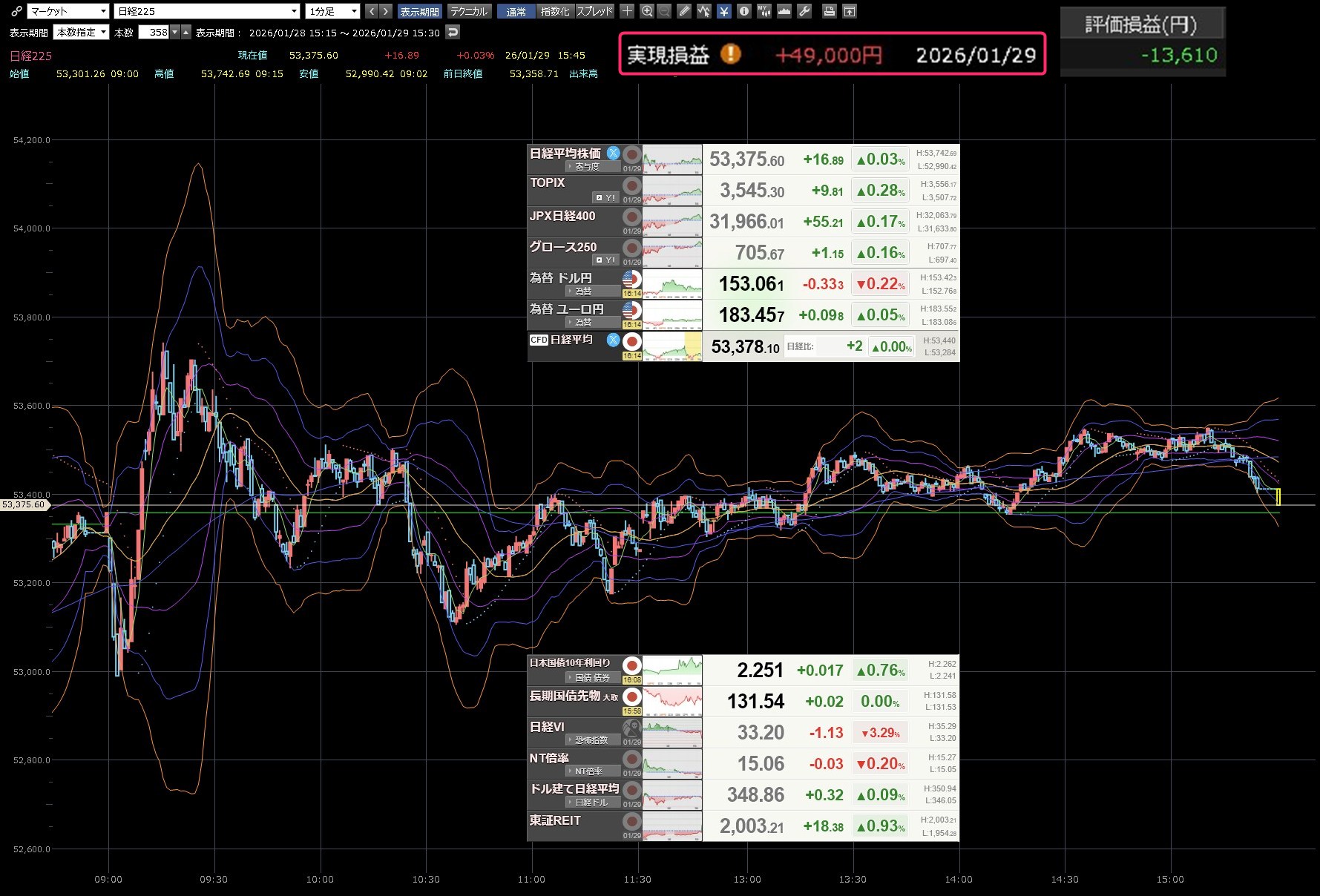The width and height of the screenshot is (1320, 896).
Task: Click the 本数 bar count input field
Action: point(154,32)
